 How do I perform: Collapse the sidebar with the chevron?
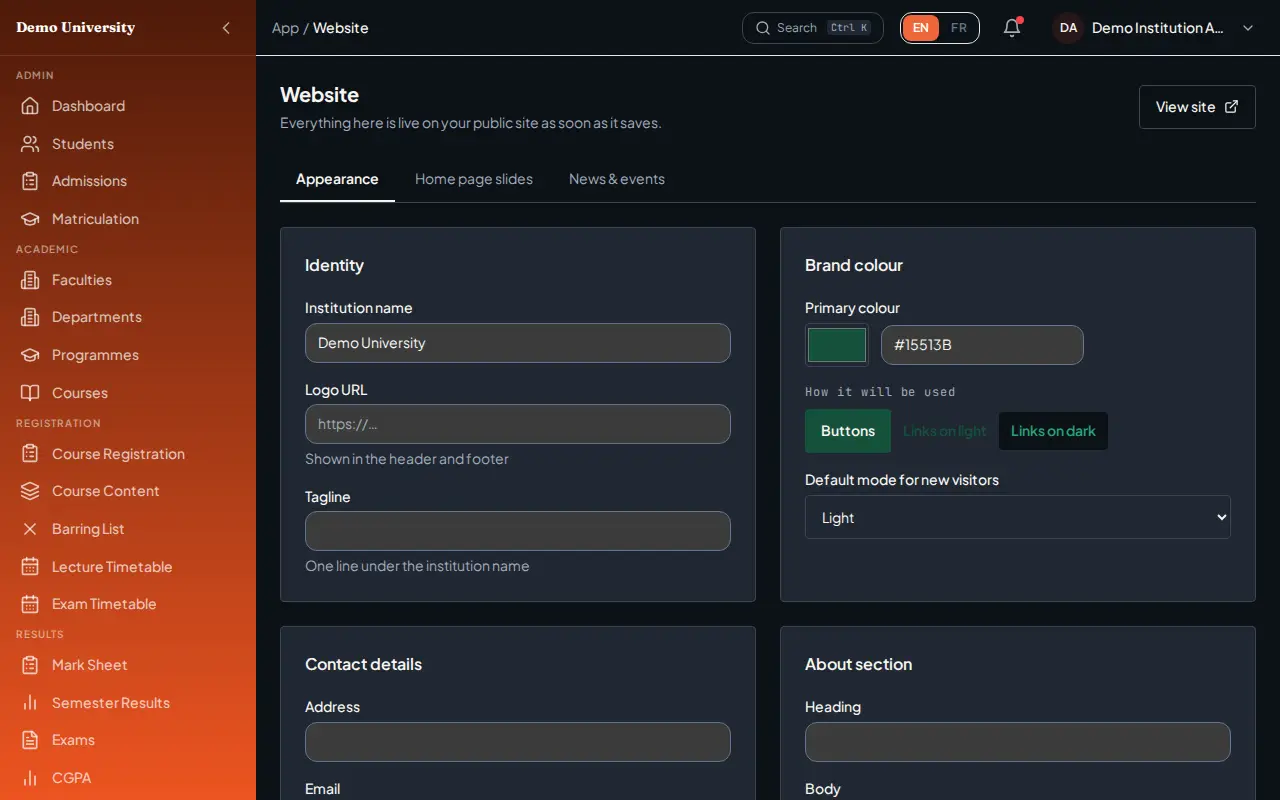226,28
